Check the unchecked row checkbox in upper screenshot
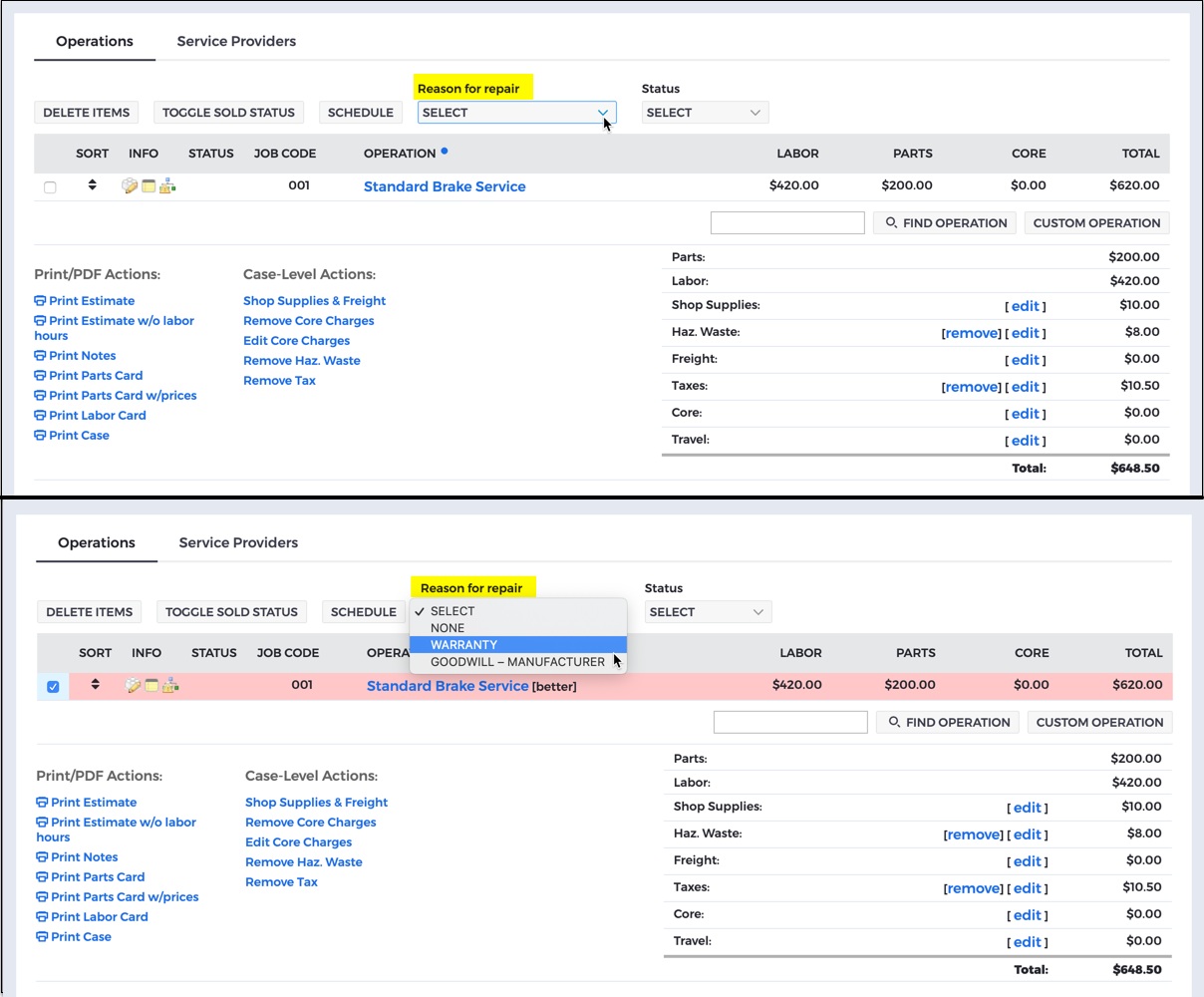 point(50,187)
